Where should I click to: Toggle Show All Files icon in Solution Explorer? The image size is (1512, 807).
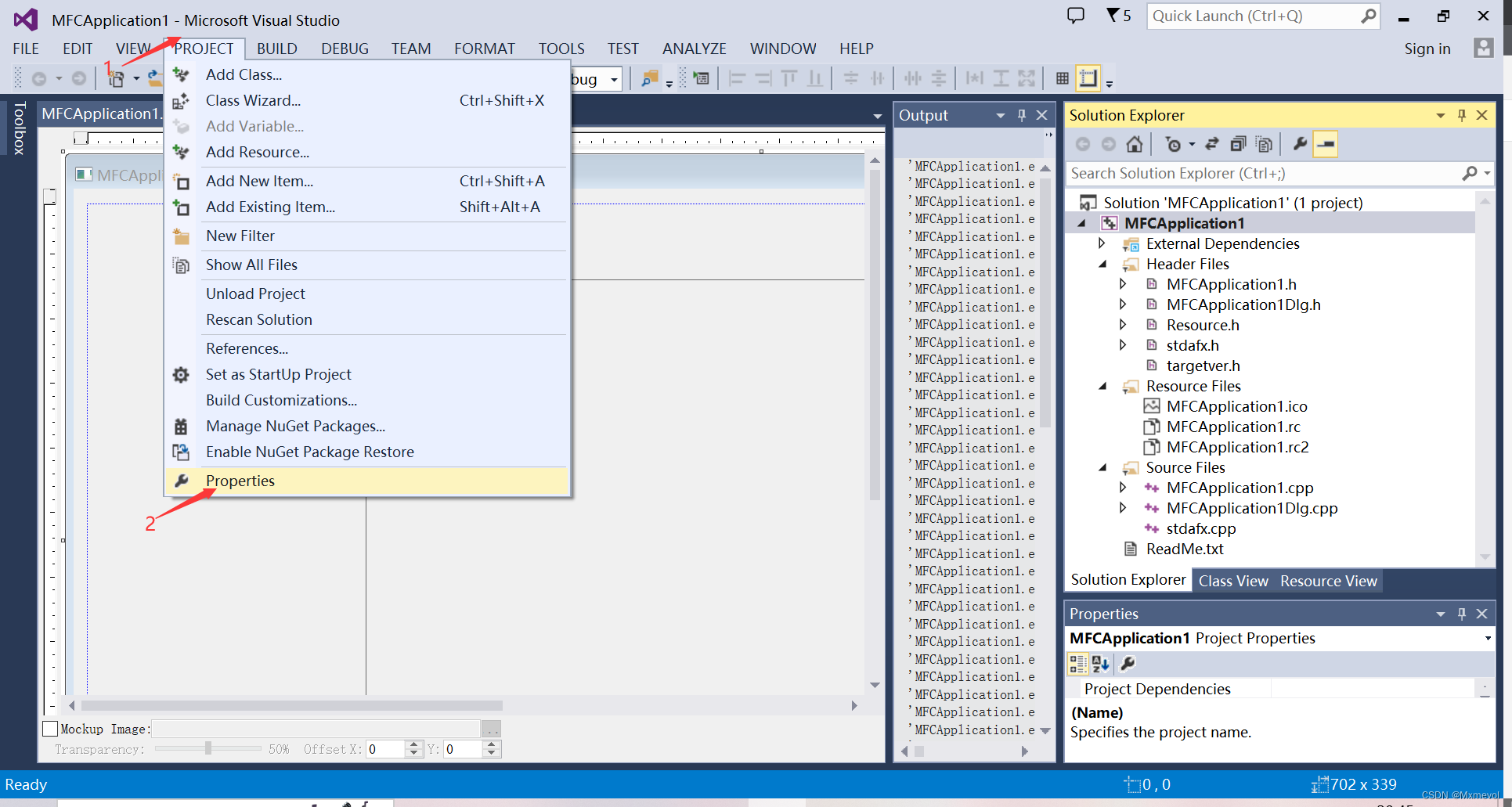pyautogui.click(x=1264, y=144)
